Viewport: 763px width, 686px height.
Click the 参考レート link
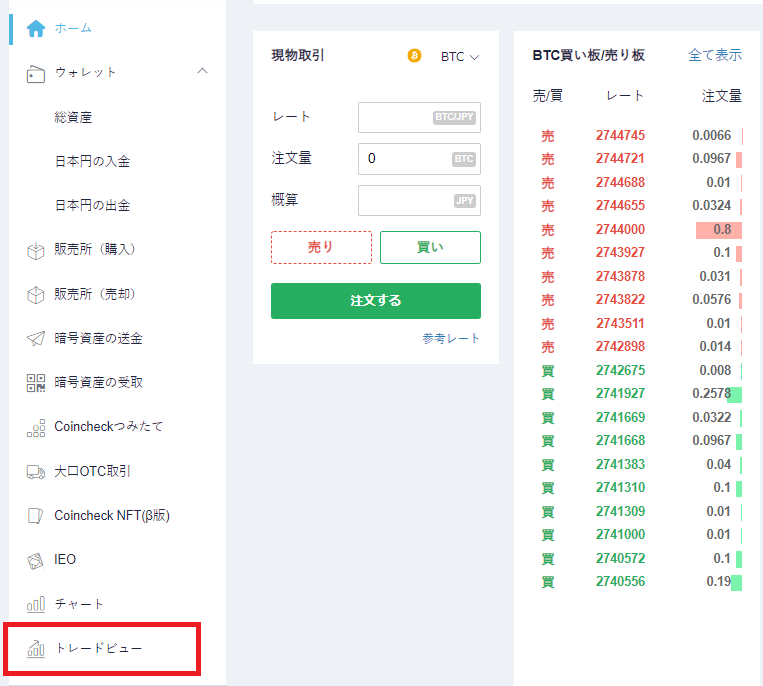(x=451, y=338)
